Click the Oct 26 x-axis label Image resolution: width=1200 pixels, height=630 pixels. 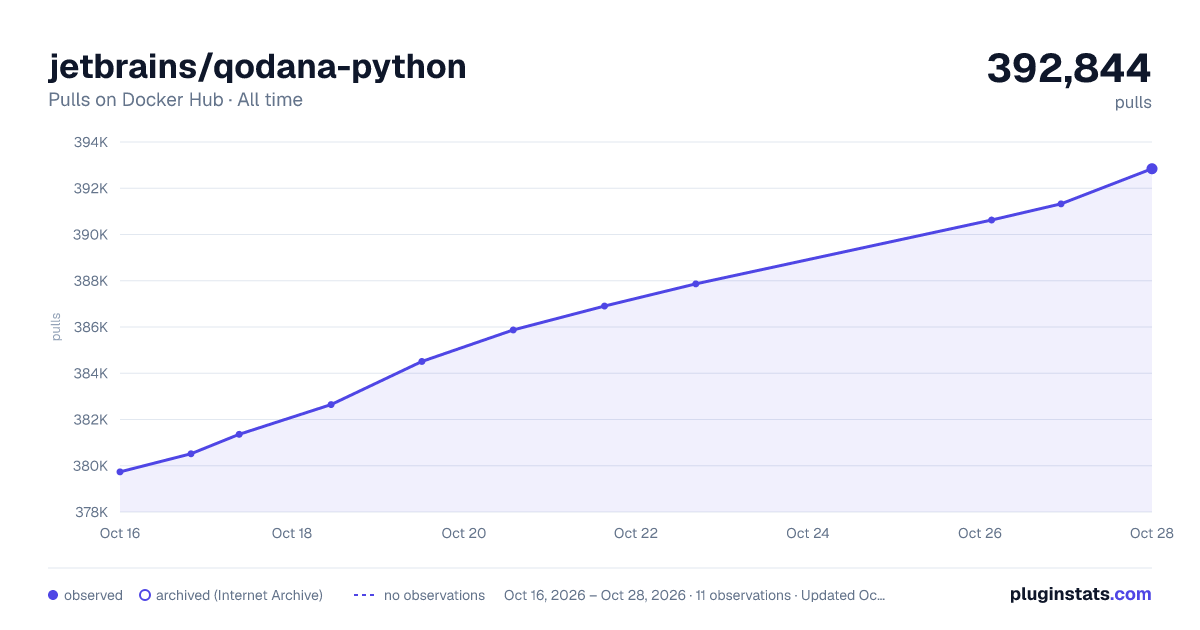tap(980, 533)
